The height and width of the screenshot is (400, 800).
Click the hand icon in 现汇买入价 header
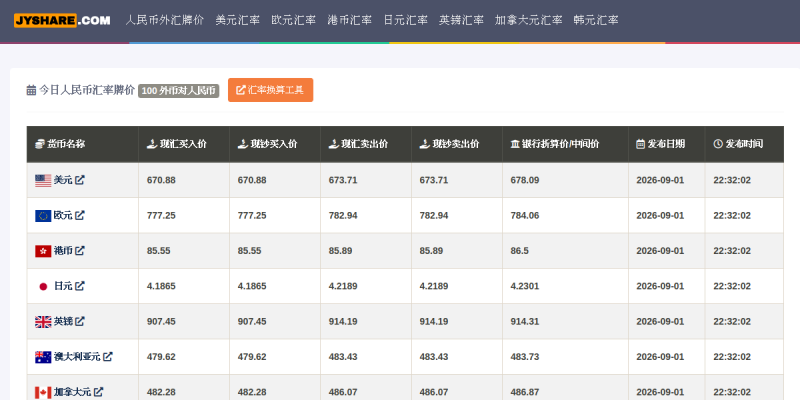point(152,144)
